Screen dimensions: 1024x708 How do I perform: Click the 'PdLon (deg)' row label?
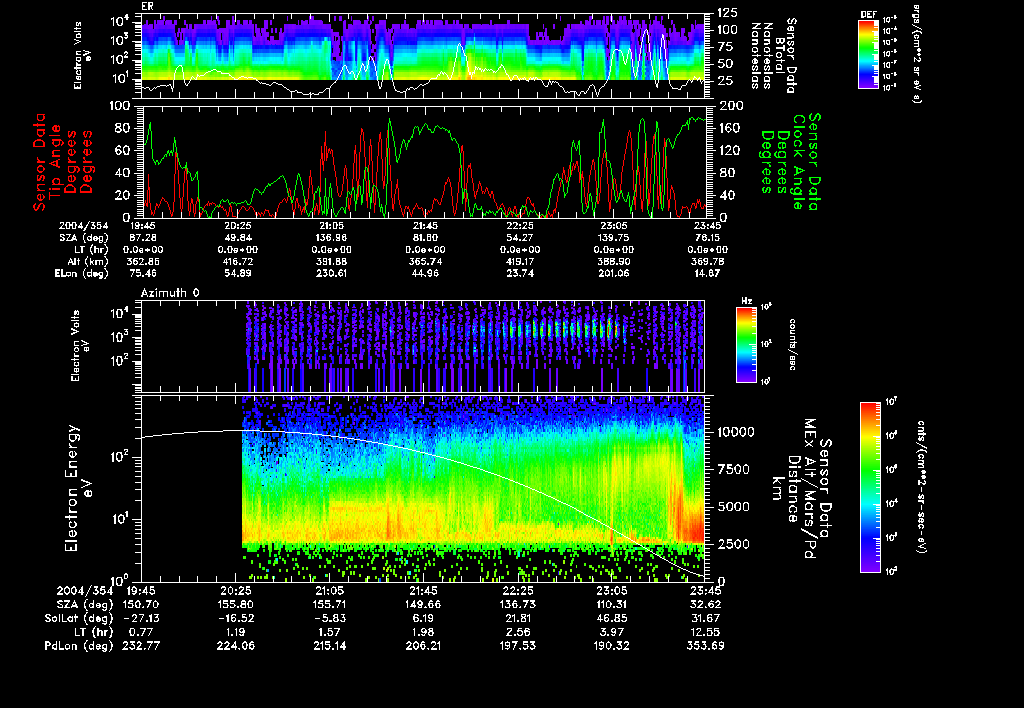click(79, 646)
